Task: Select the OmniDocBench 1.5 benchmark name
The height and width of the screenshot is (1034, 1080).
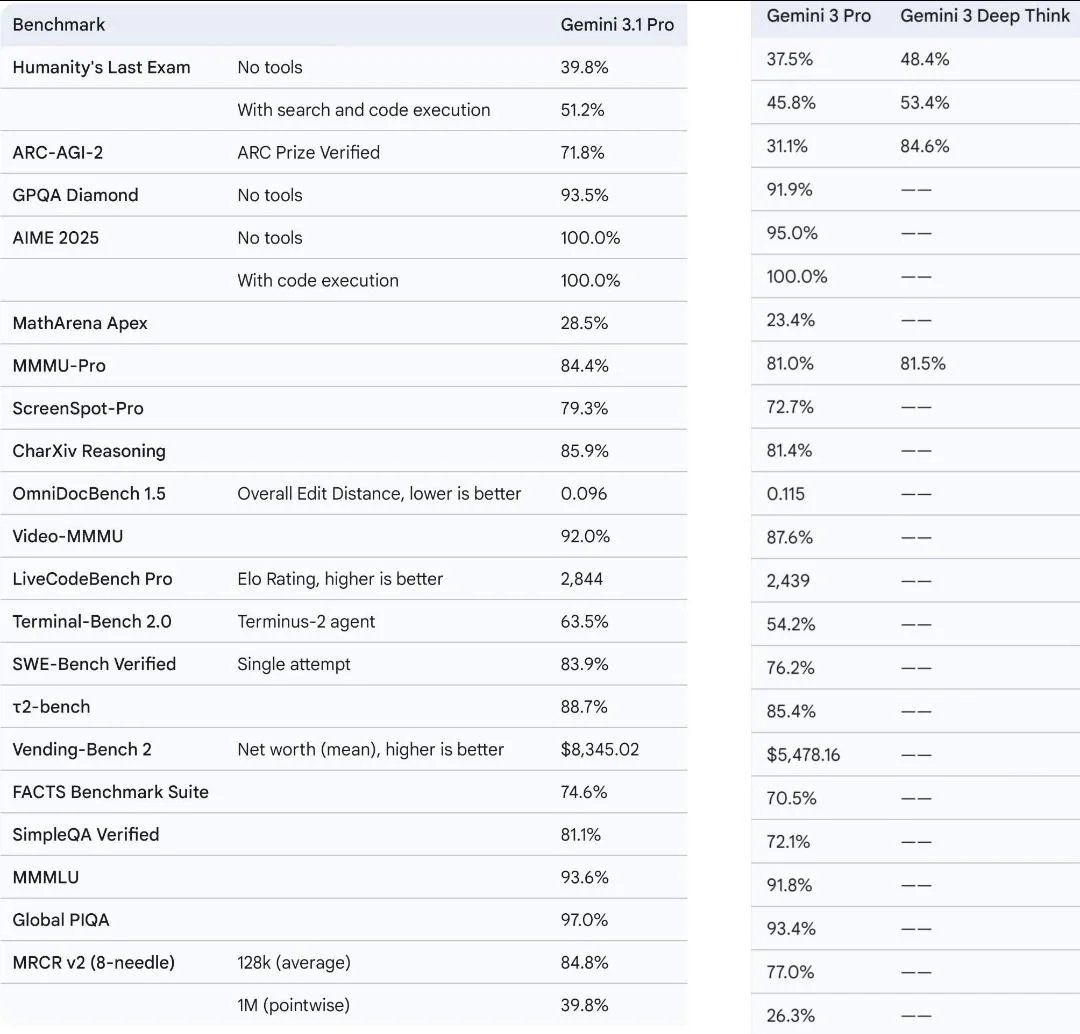Action: [89, 493]
